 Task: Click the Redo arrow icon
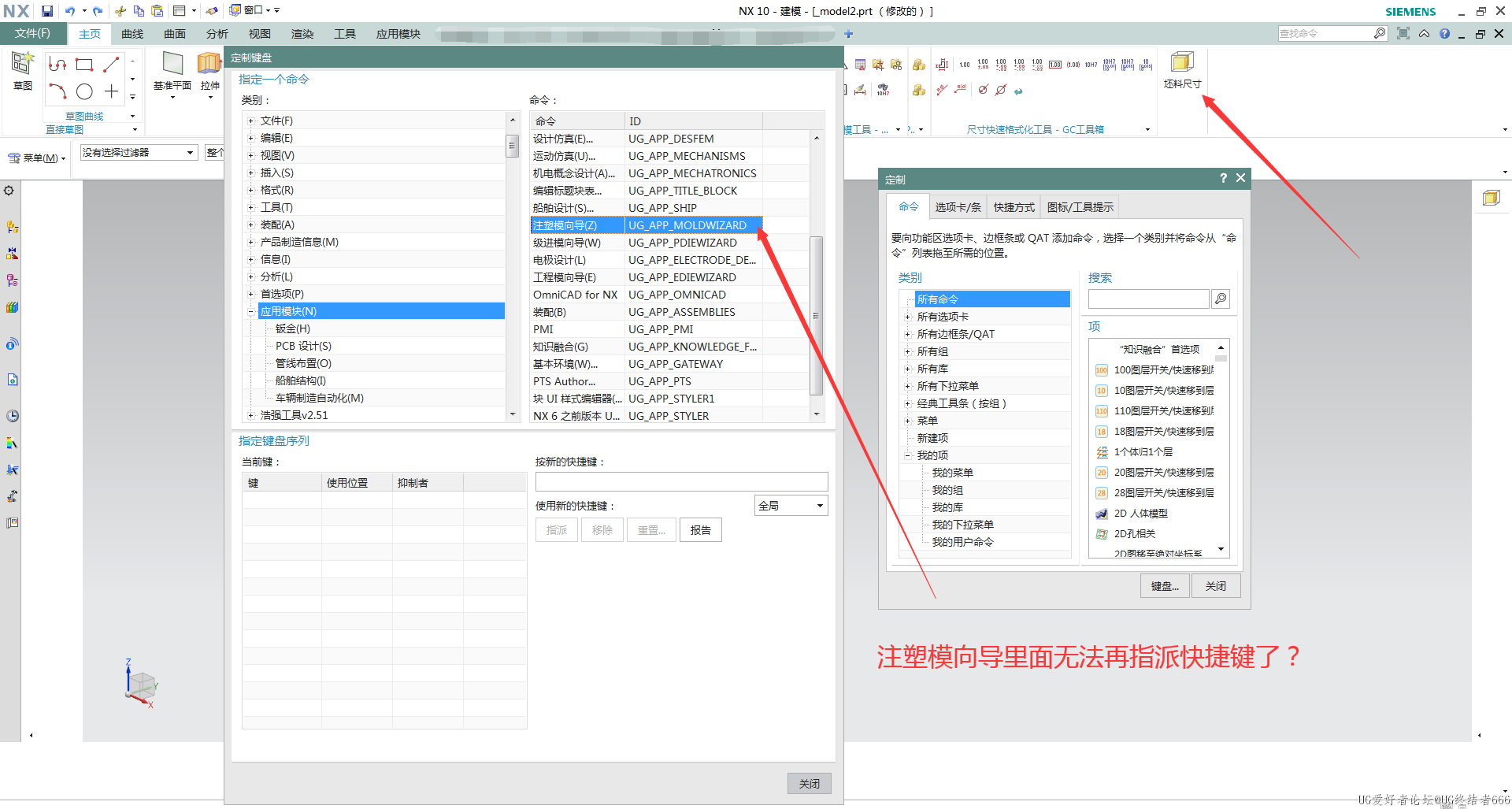click(98, 11)
